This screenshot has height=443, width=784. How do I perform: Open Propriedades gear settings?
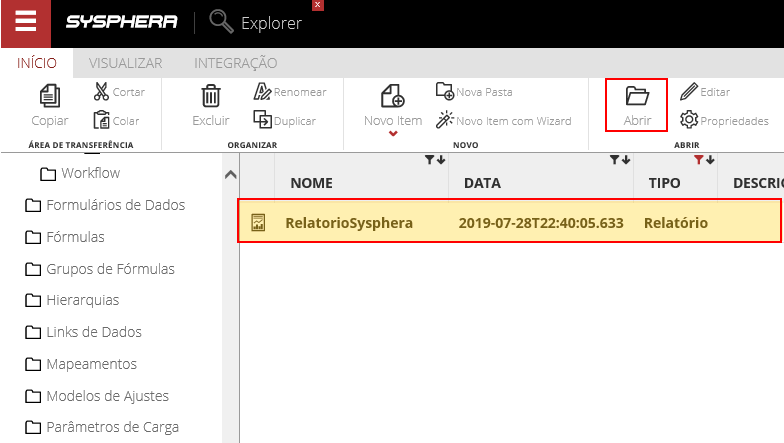[x=724, y=120]
